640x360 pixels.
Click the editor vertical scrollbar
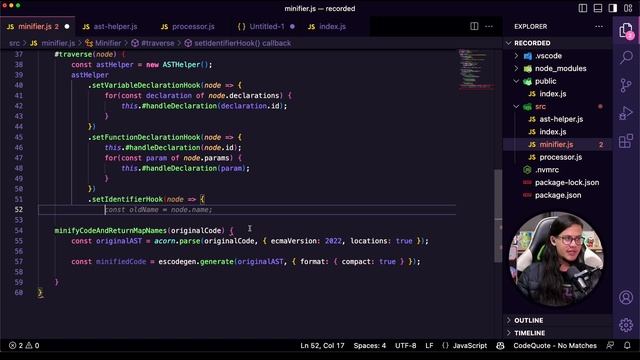[498, 216]
